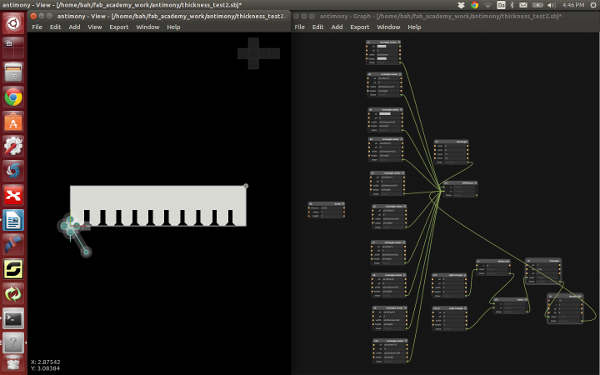
Task: Open the Add menu in Graph window
Action: [x=337, y=27]
